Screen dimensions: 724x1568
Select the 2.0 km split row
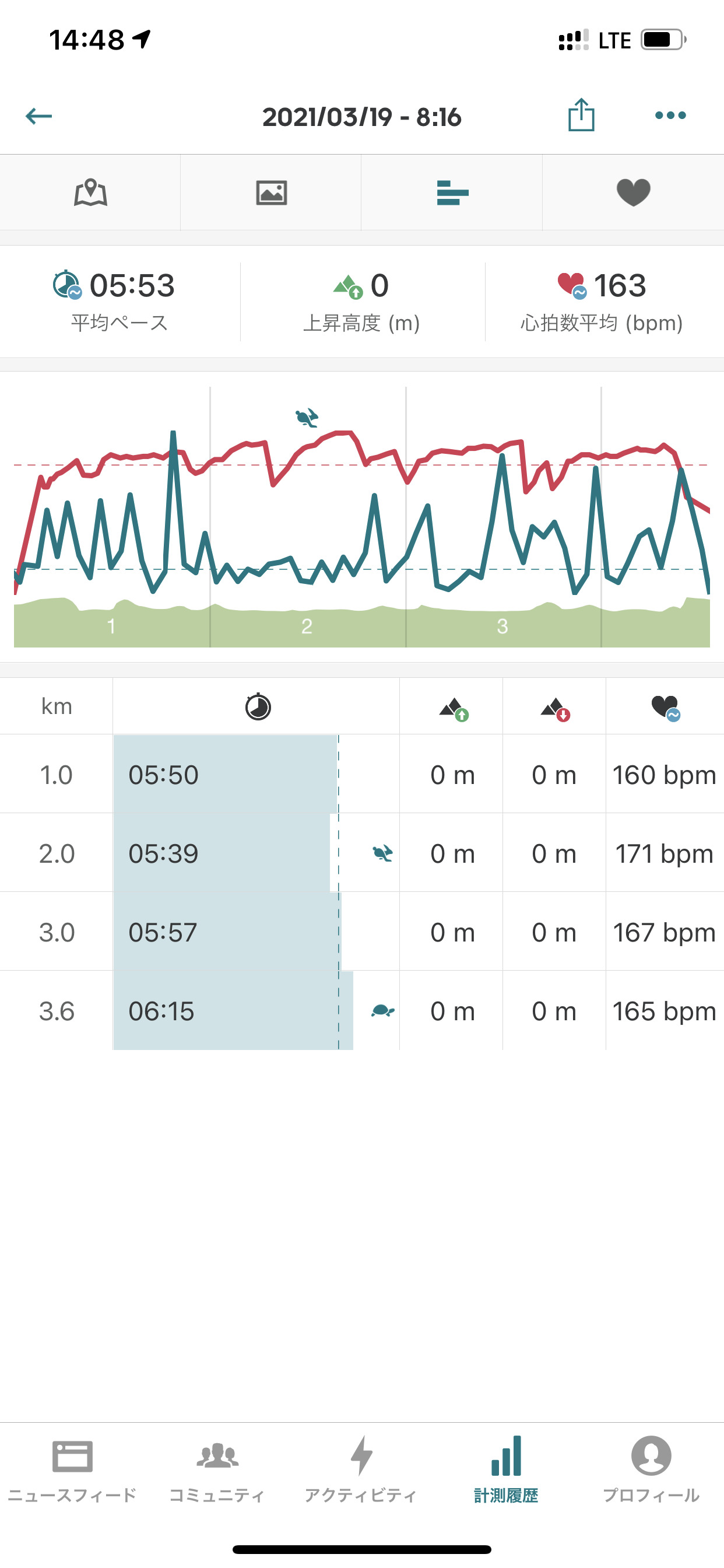tap(361, 853)
